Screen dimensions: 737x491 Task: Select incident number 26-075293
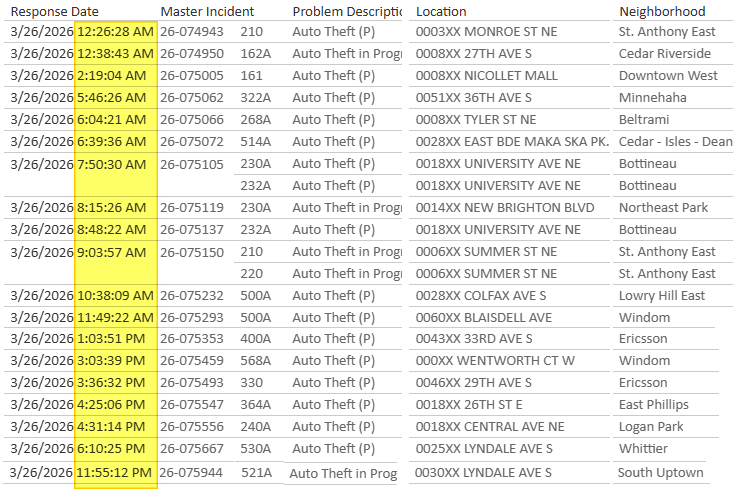[x=192, y=318]
